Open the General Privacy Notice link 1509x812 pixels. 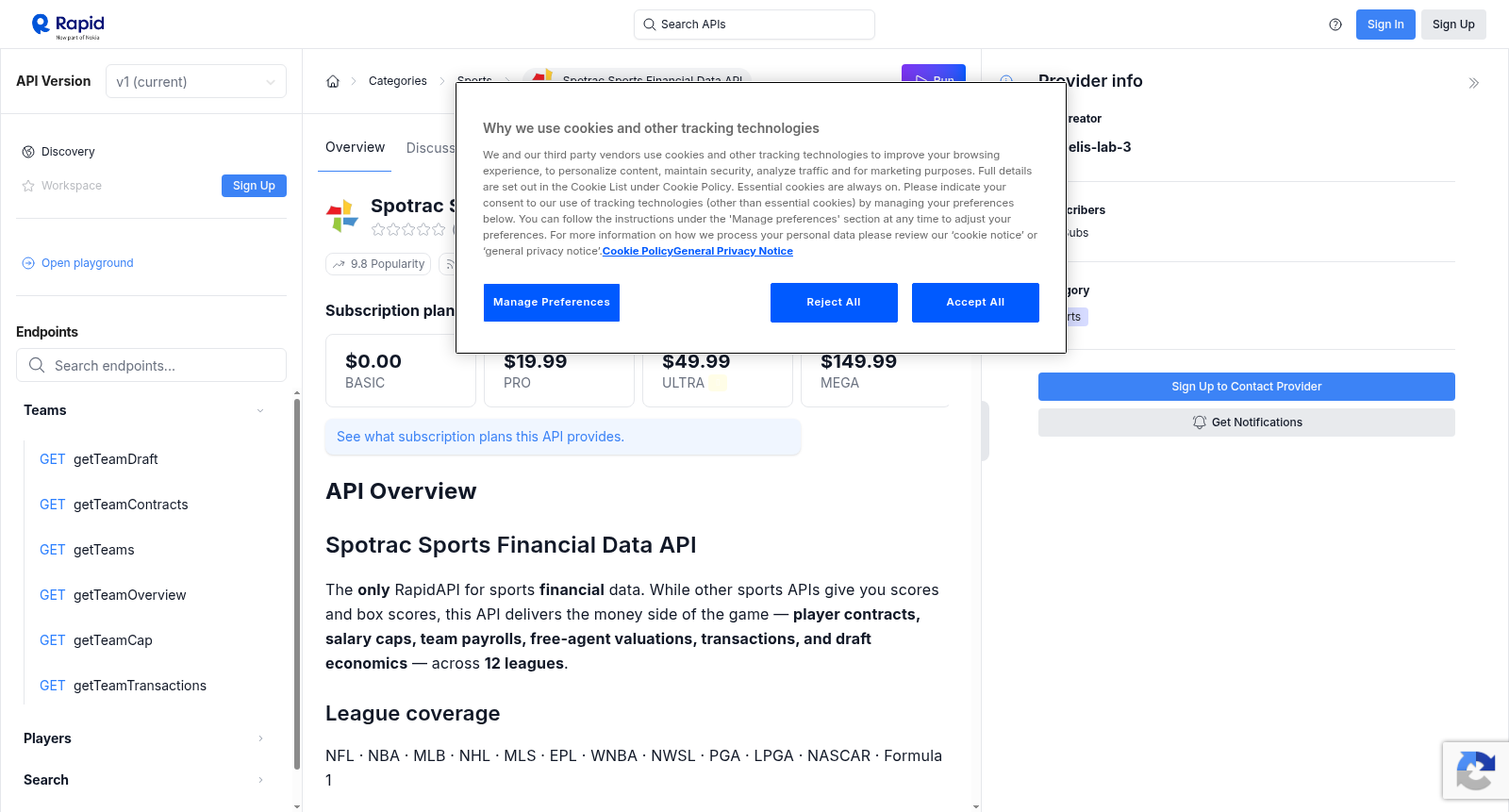coord(732,251)
